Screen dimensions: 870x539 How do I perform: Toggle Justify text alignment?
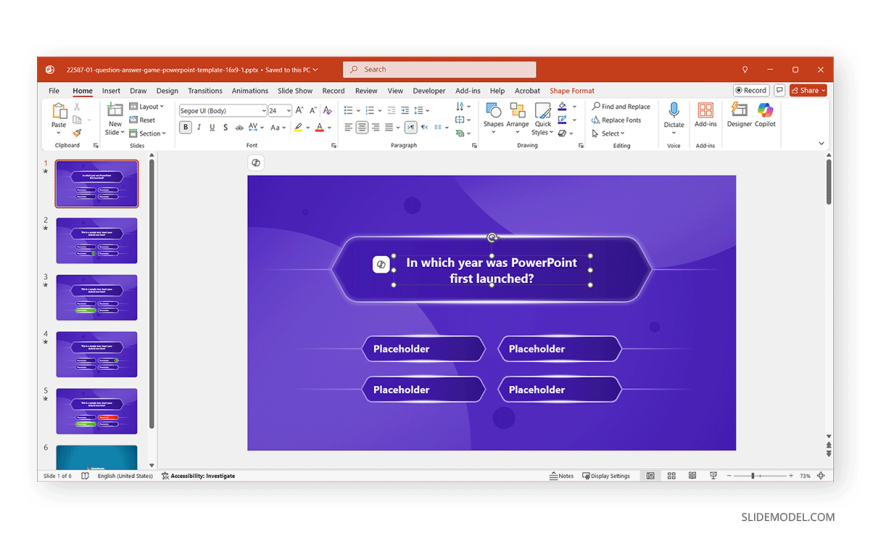pos(390,128)
